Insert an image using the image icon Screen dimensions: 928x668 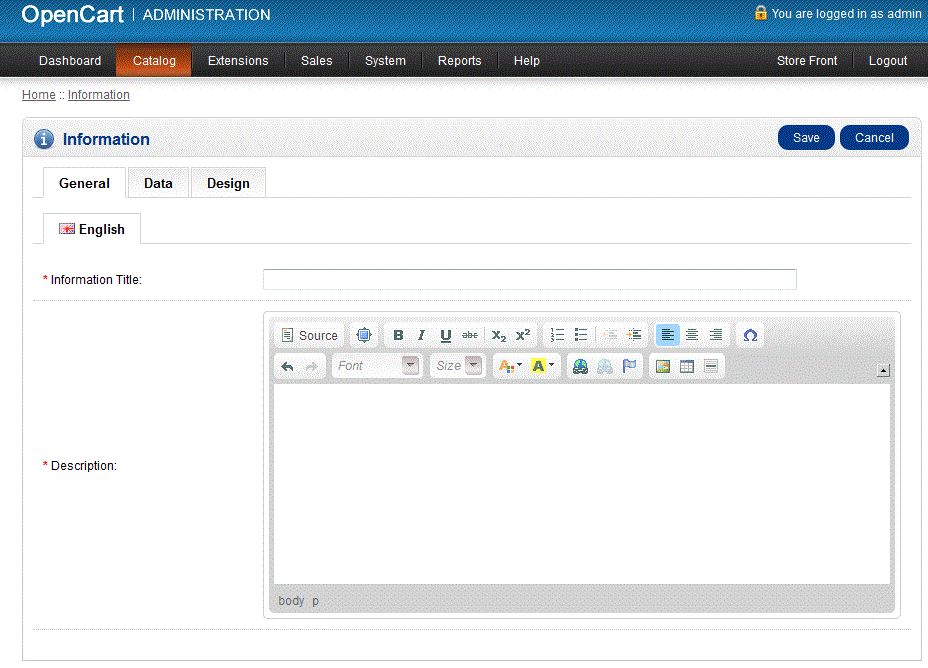coord(662,366)
